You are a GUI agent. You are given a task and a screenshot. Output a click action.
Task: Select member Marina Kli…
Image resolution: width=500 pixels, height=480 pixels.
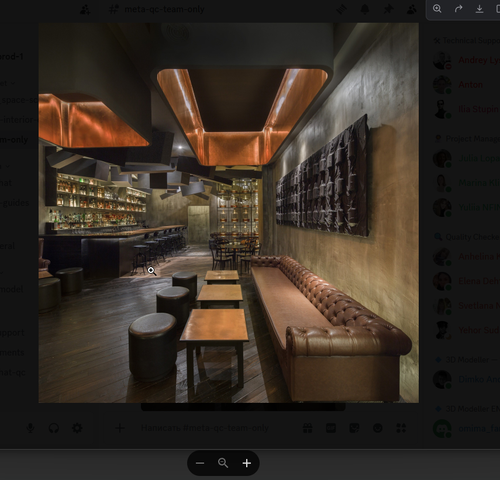click(x=466, y=183)
